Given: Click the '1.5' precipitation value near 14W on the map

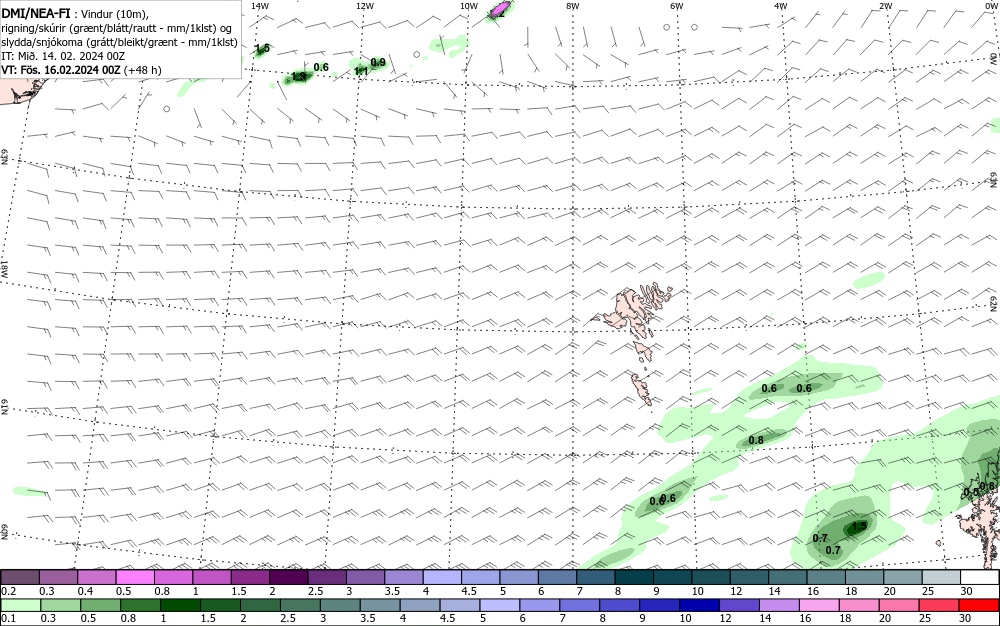Looking at the screenshot, I should click(x=262, y=48).
